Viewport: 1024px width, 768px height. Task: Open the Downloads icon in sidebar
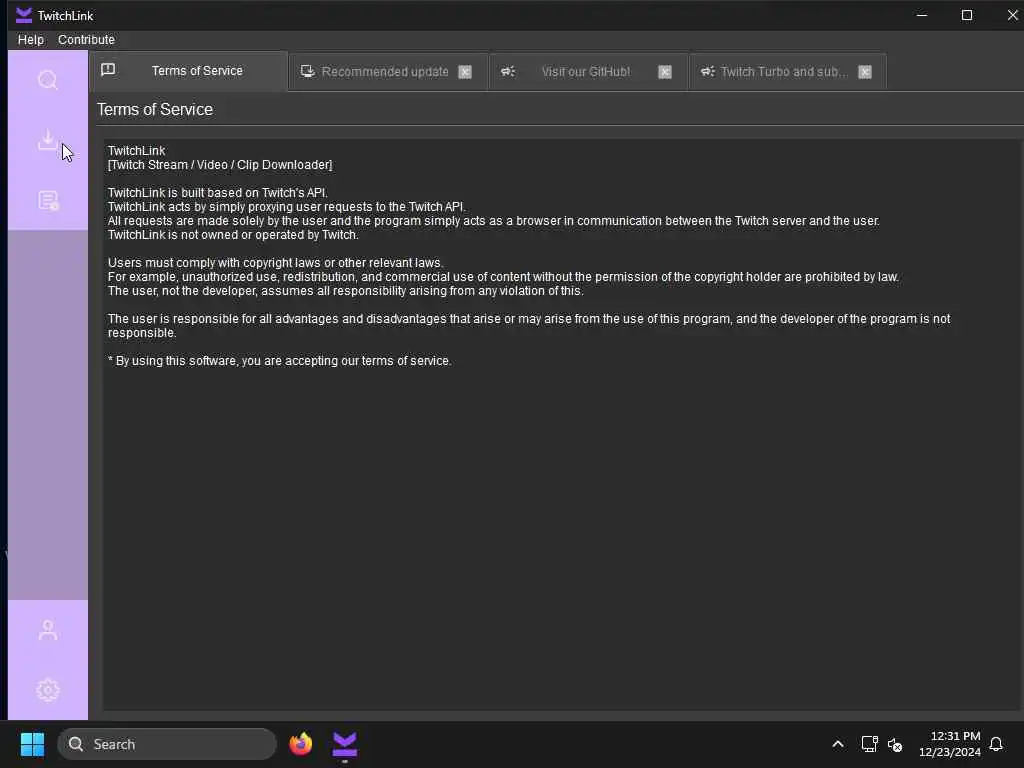pyautogui.click(x=48, y=140)
